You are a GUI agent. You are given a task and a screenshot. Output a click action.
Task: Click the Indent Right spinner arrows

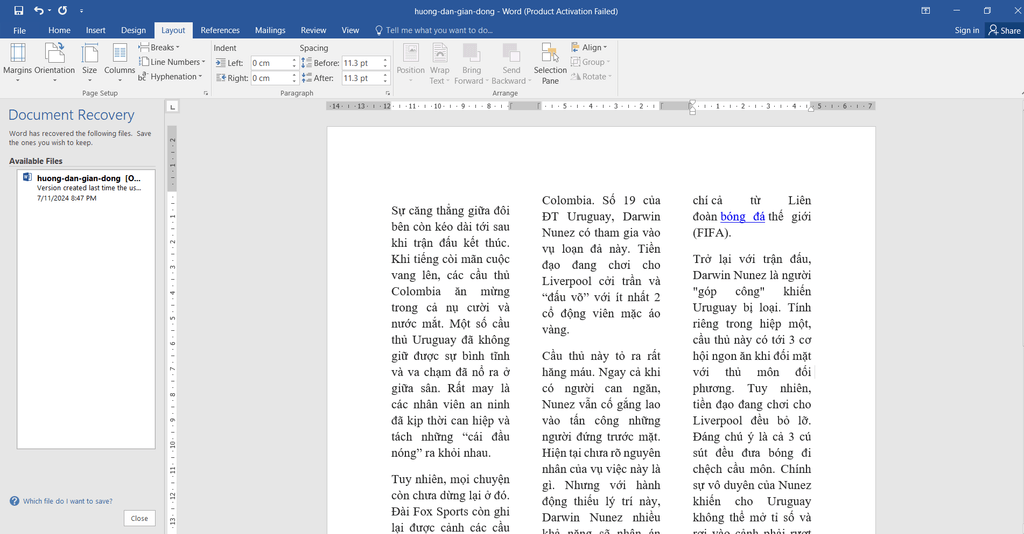(x=294, y=78)
